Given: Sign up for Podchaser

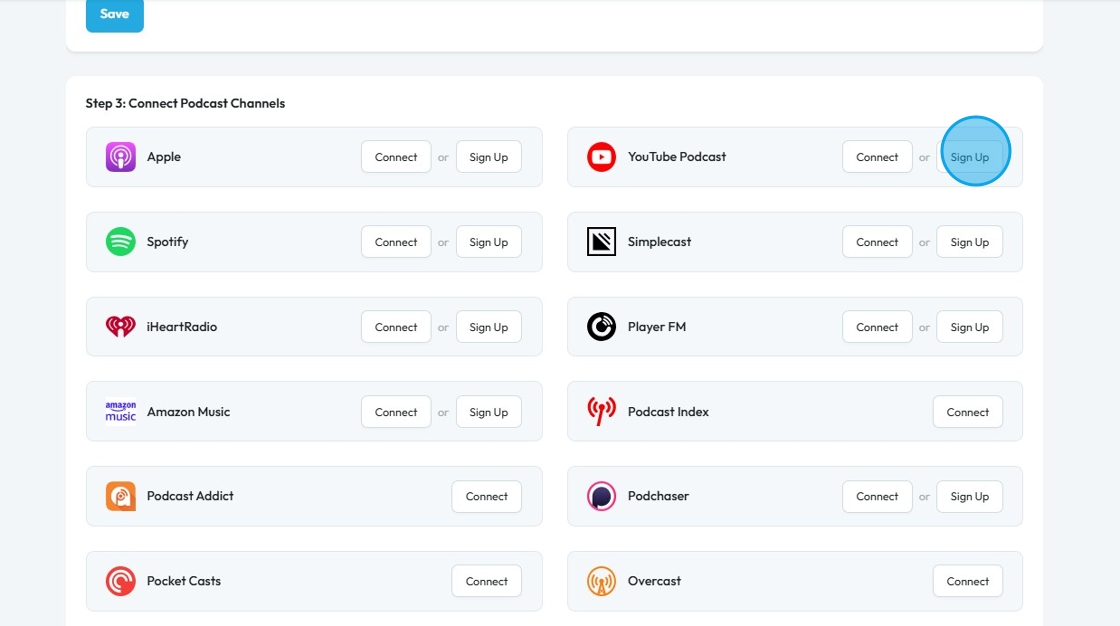Looking at the screenshot, I should [969, 496].
